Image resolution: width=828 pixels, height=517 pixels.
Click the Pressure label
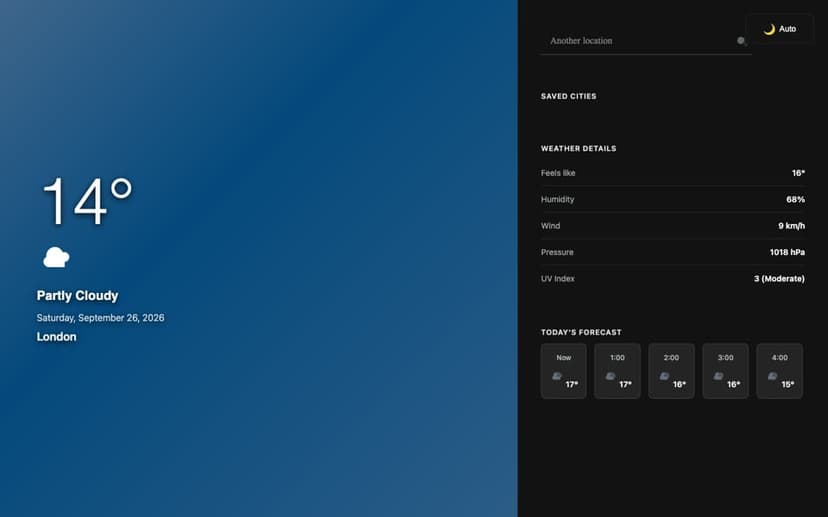(557, 252)
